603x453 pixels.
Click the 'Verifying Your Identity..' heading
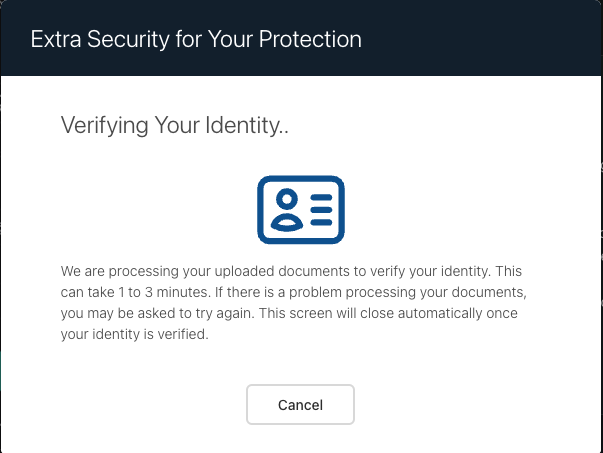point(175,126)
